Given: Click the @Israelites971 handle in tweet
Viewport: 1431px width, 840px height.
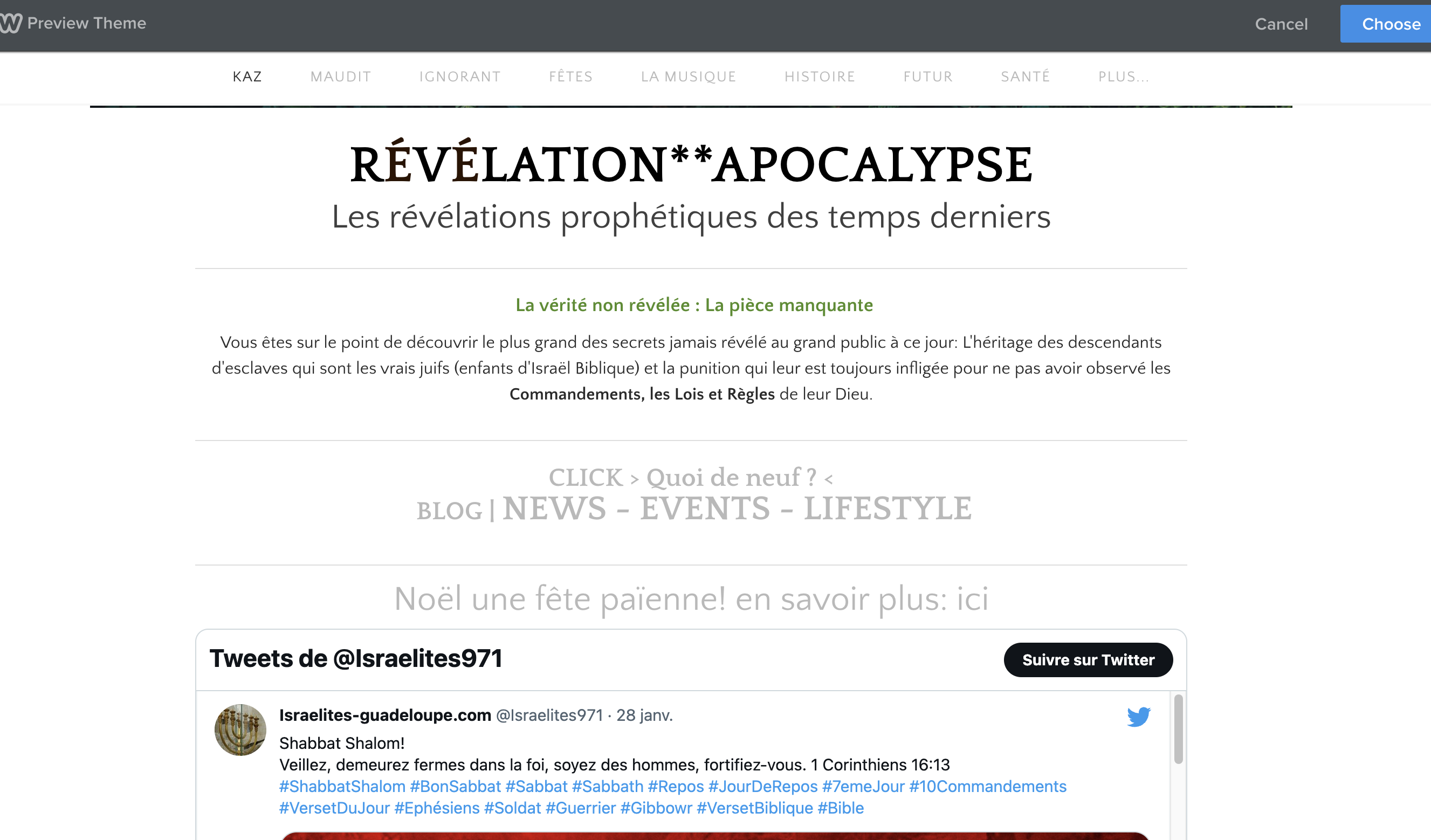Looking at the screenshot, I should pos(549,715).
